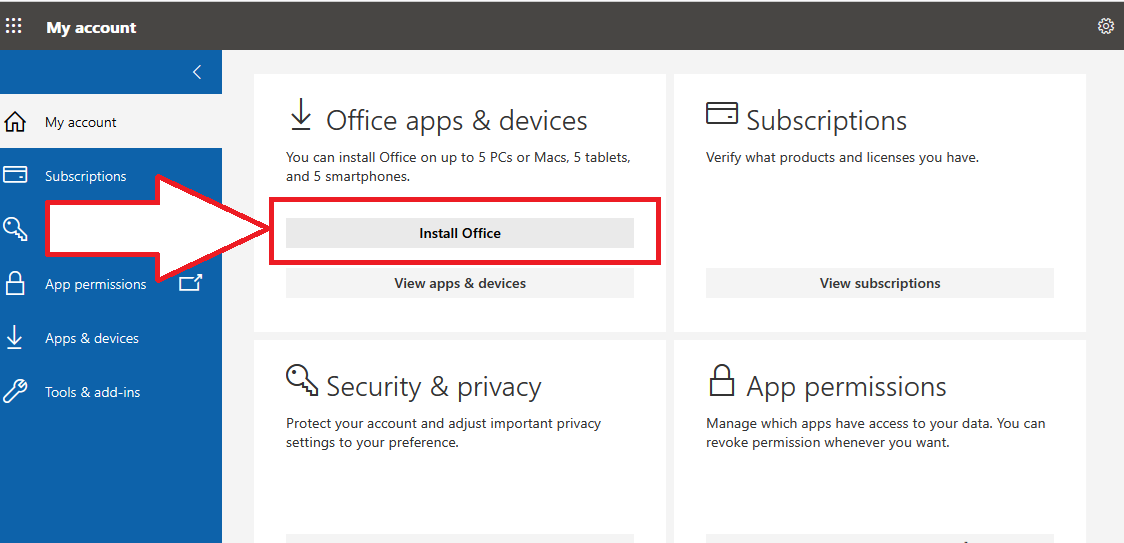
Task: Click the external link icon next to App permissions
Action: click(190, 283)
